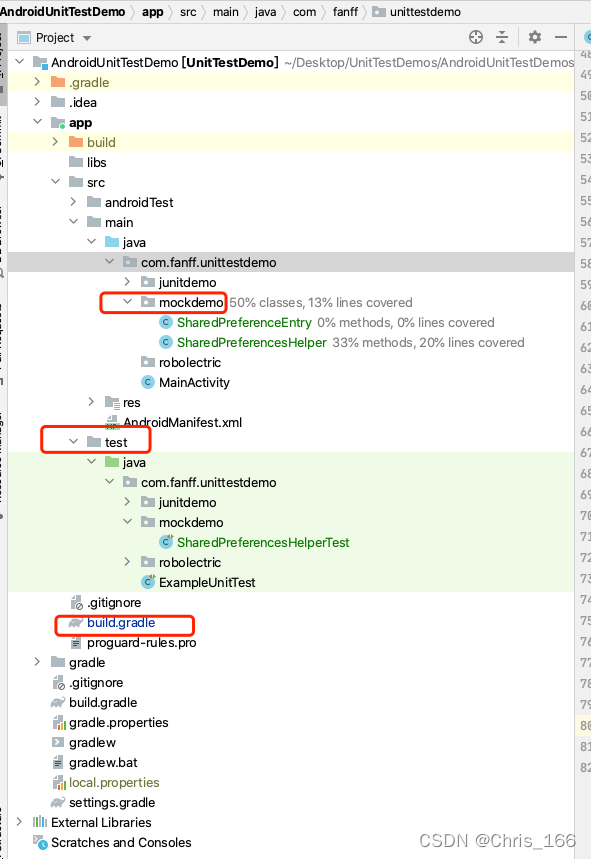Click Scratches and Consoles icon
The height and width of the screenshot is (859, 591).
[x=40, y=842]
